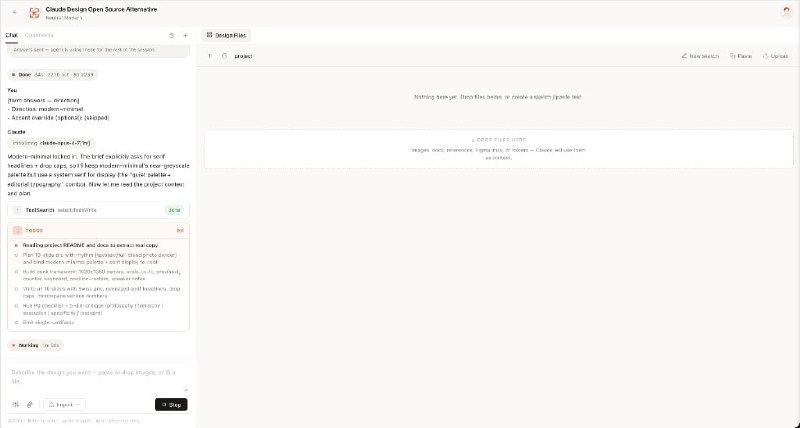
Task: Switch to the Comments tab
Action: [x=40, y=35]
